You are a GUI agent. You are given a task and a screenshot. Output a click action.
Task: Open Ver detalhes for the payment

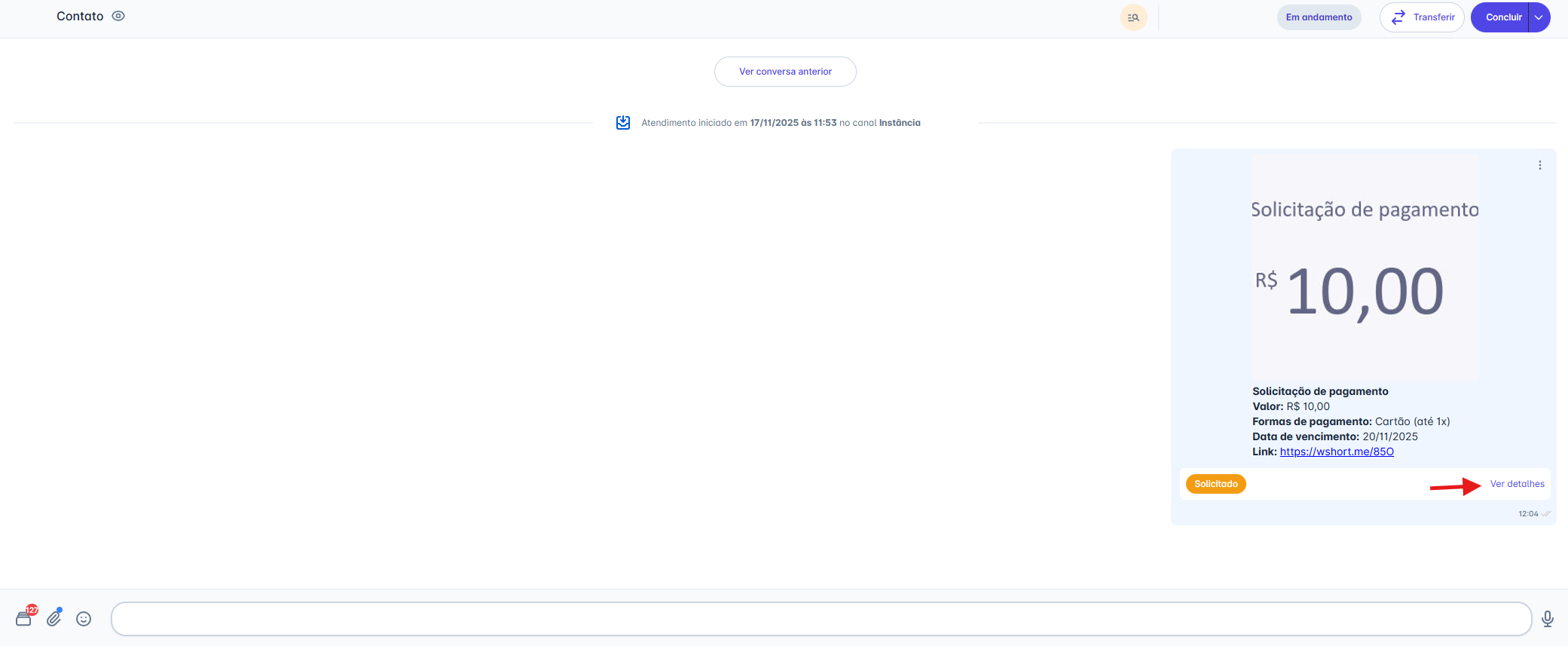click(x=1517, y=484)
